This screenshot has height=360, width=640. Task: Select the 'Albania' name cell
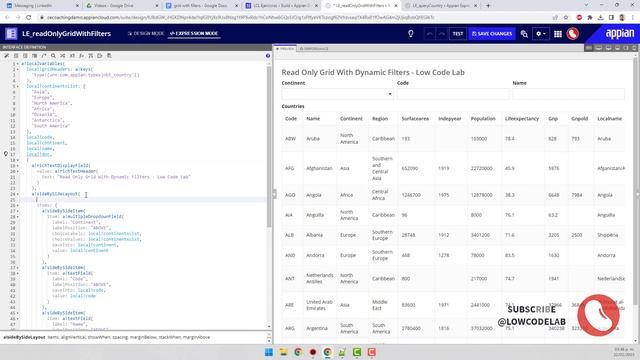(314, 235)
